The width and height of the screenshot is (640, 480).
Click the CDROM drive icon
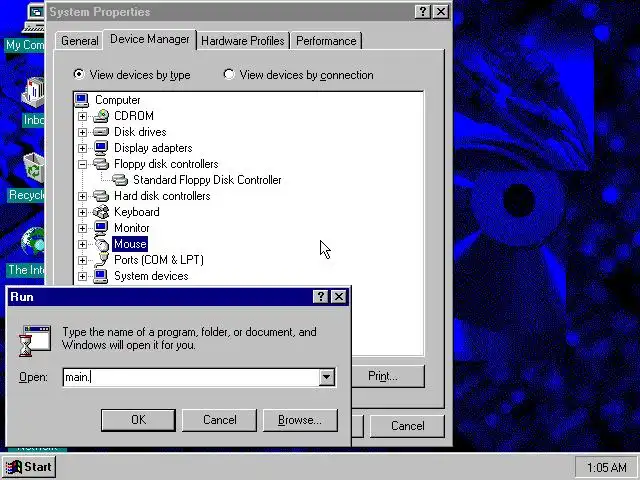tap(101, 116)
